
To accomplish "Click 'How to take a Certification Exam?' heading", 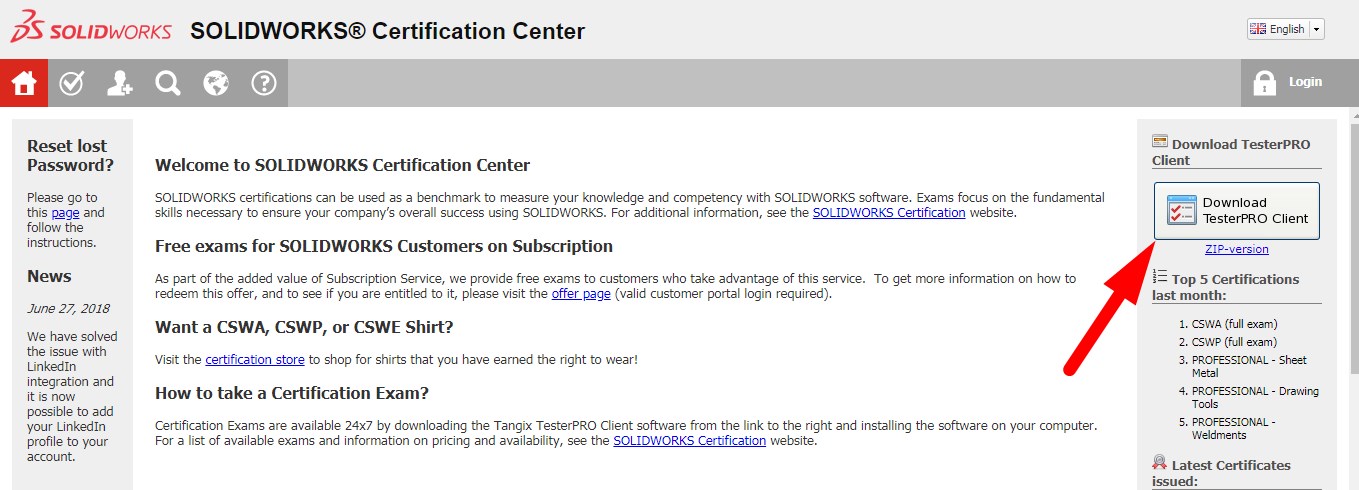I will [292, 393].
